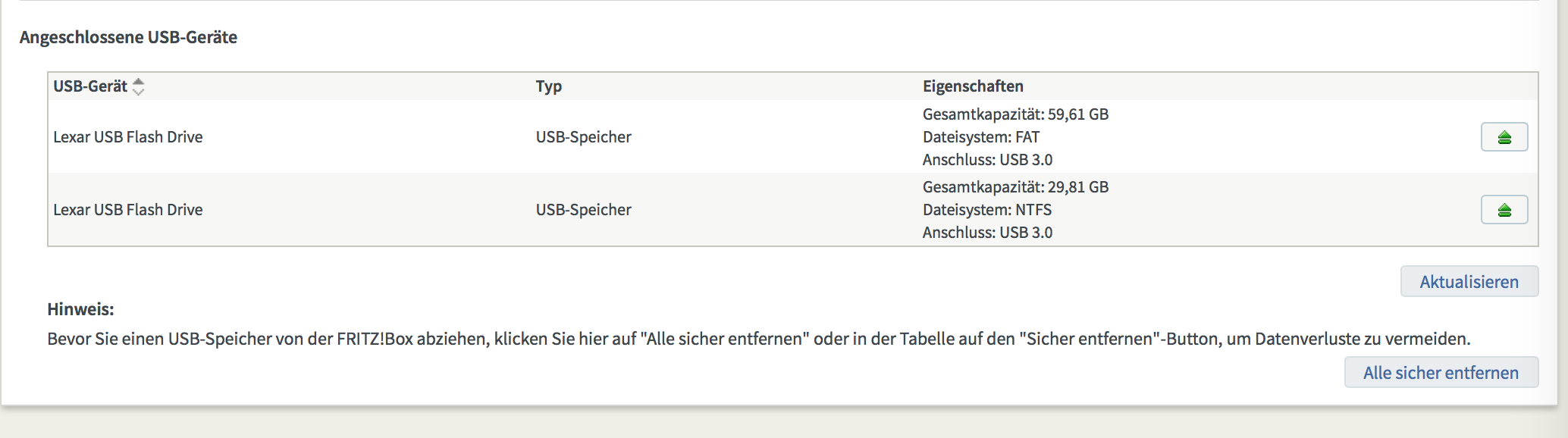Click the Gesamtkapazität: 59,61 GB text
Screen dimensions: 1568x438
[x=1015, y=114]
